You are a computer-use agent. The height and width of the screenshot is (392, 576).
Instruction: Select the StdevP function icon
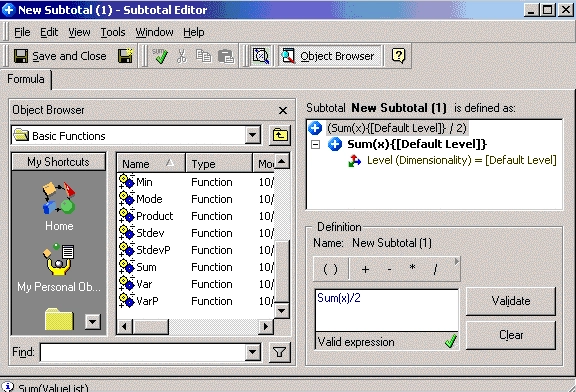coord(127,250)
